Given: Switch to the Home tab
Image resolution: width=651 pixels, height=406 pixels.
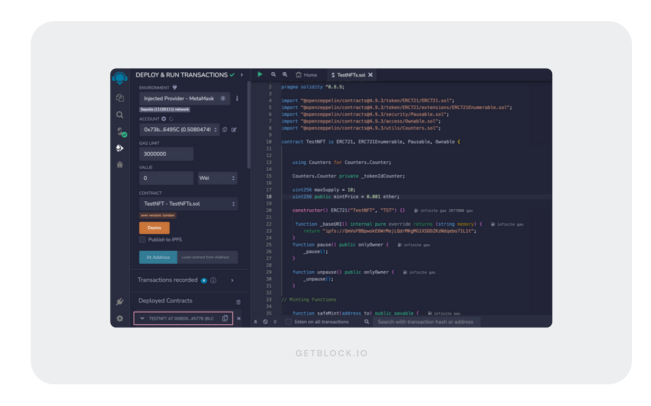Looking at the screenshot, I should click(306, 75).
